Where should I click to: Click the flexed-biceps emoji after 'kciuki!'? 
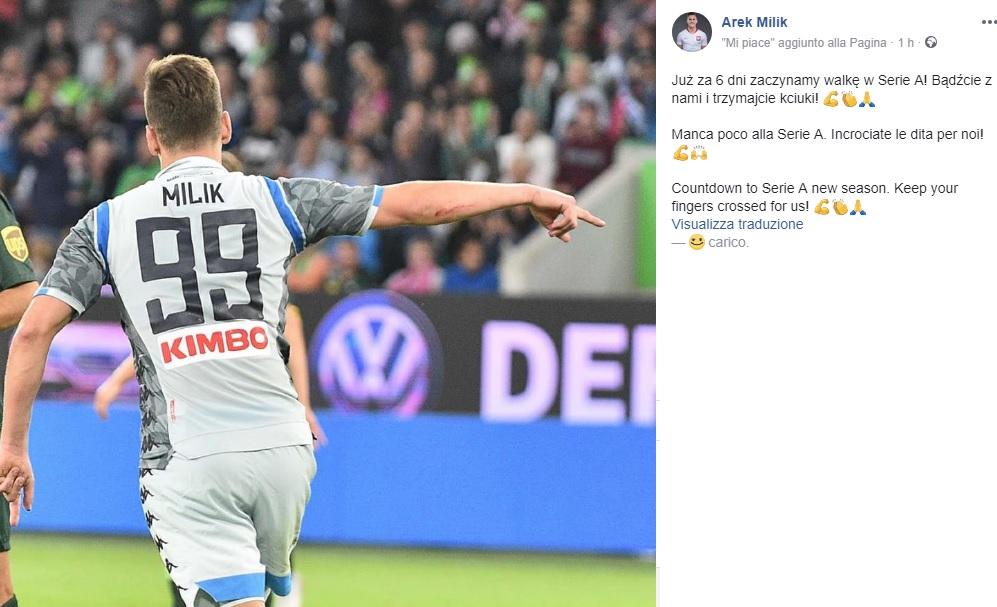(x=830, y=99)
